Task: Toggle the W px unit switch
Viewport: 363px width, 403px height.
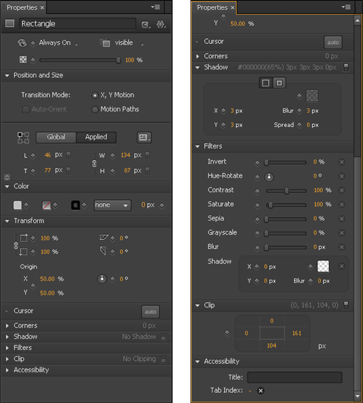Action: pyautogui.click(x=147, y=156)
